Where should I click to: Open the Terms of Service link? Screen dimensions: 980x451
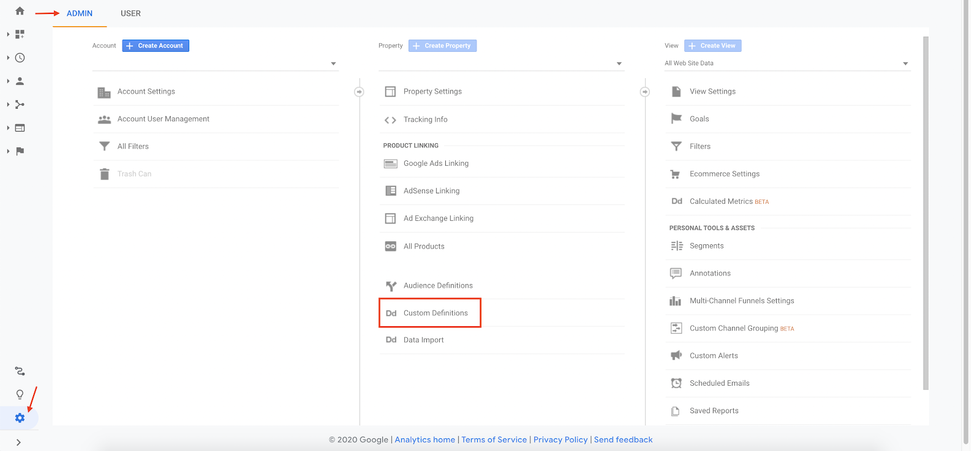point(494,439)
